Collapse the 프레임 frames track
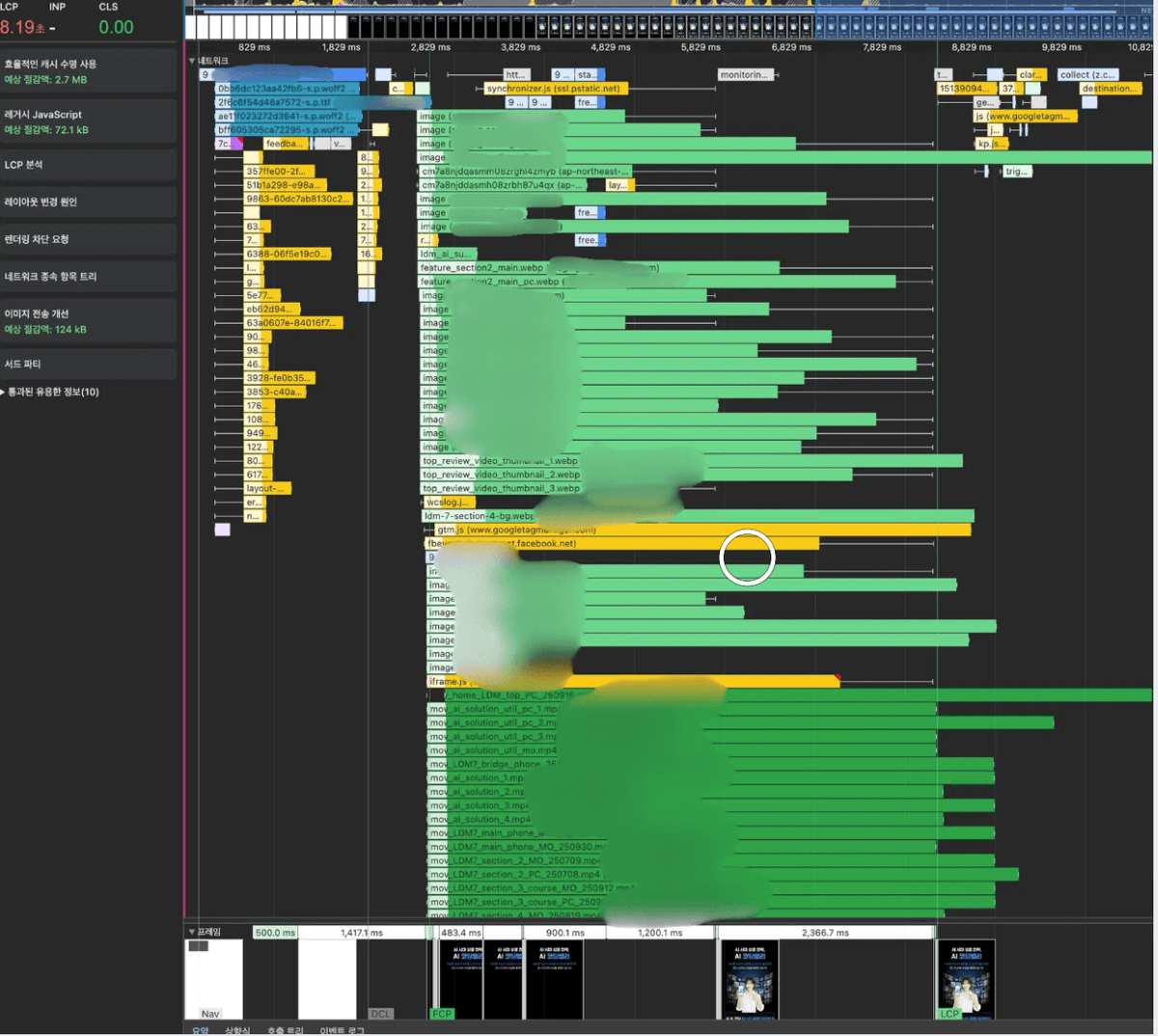 coord(192,932)
